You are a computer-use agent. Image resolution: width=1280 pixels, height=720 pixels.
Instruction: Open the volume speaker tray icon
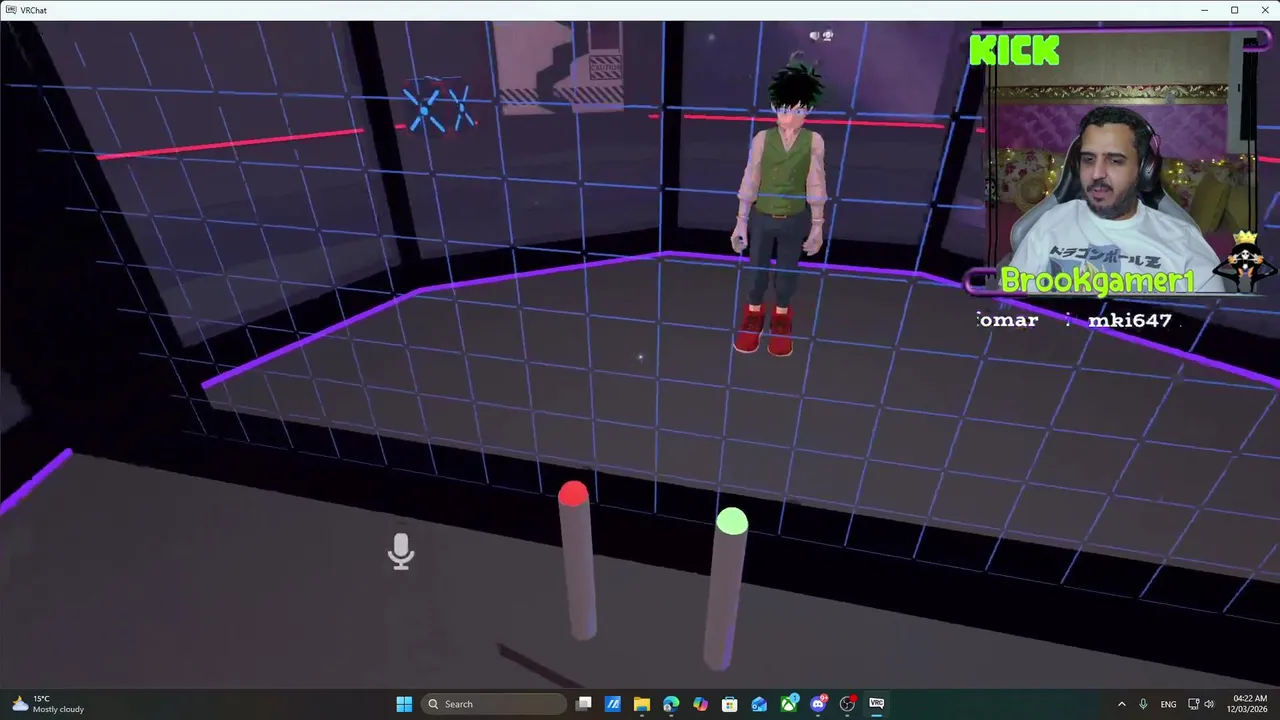pos(1209,704)
